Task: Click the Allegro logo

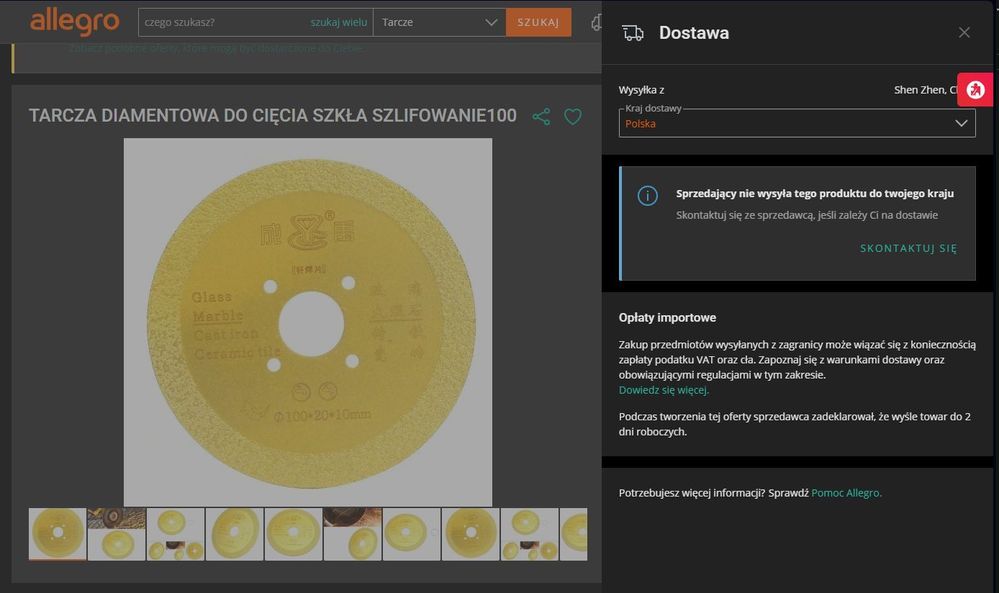Action: (74, 21)
